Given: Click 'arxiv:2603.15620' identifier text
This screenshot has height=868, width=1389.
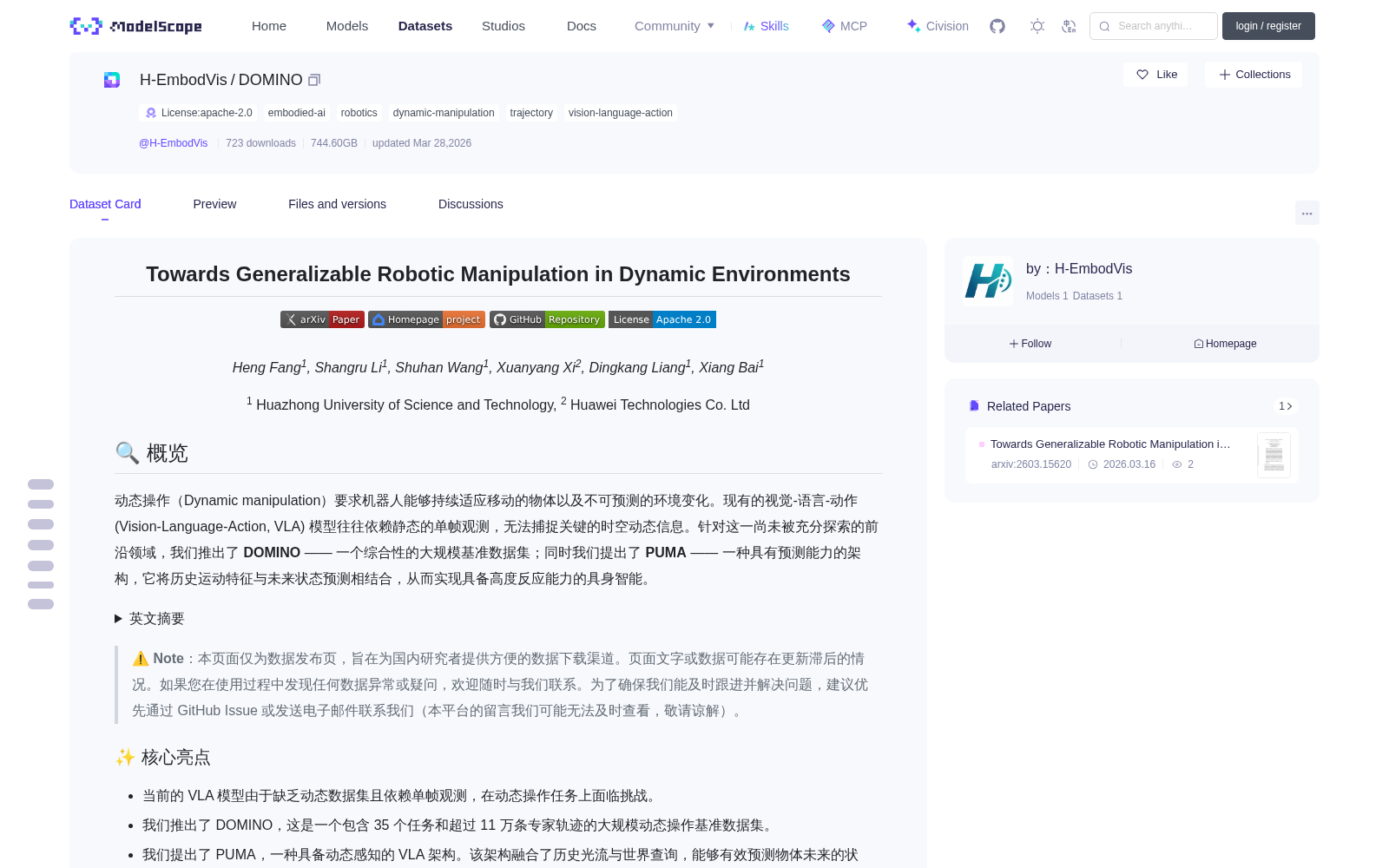Looking at the screenshot, I should point(1031,464).
